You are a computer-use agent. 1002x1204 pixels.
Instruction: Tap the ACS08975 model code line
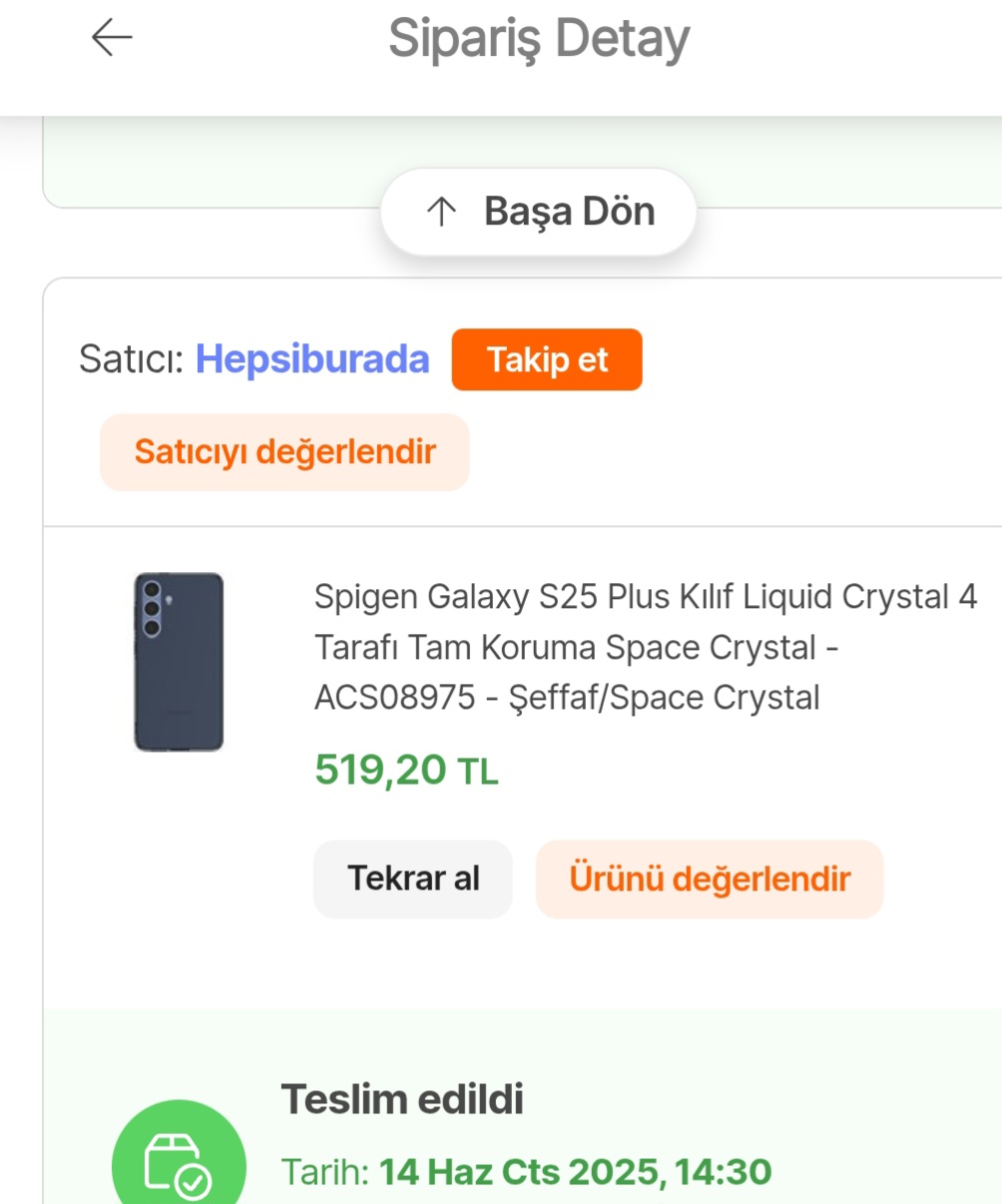tap(567, 698)
